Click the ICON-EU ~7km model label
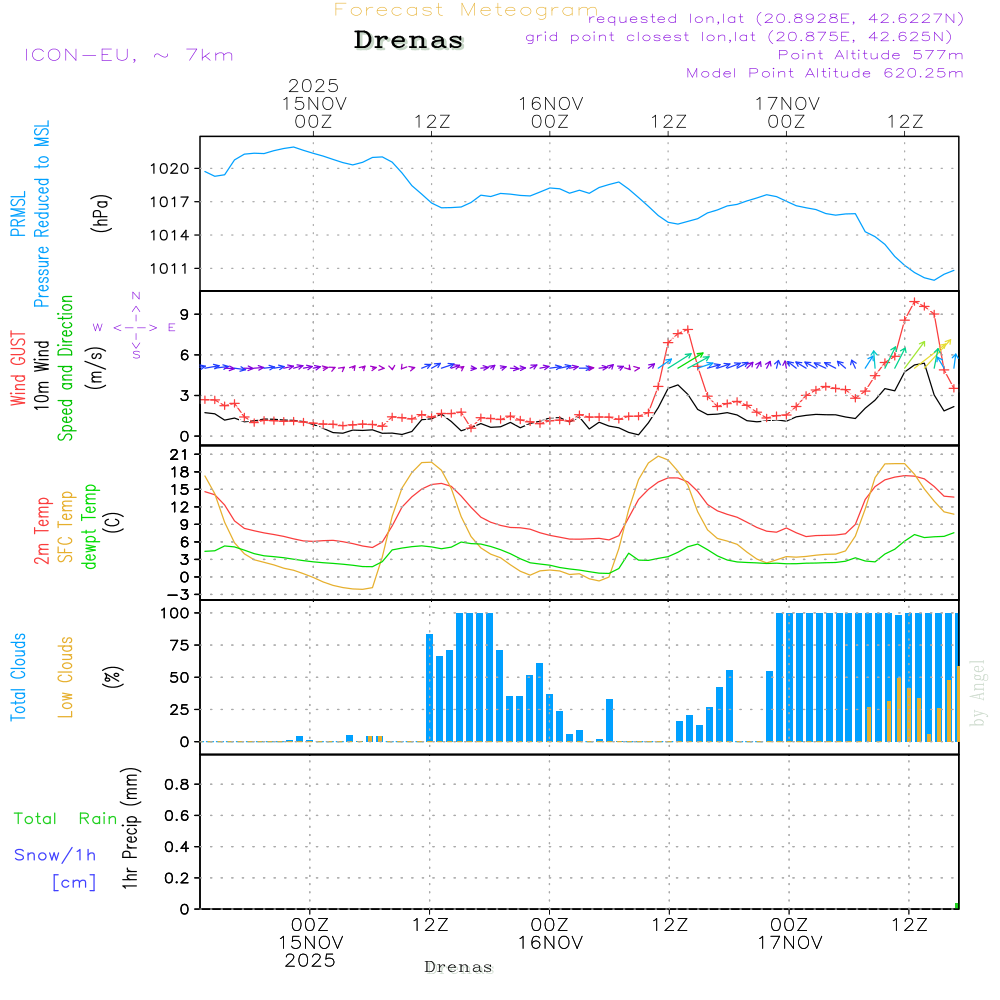The image size is (1000, 1000). click(x=128, y=55)
